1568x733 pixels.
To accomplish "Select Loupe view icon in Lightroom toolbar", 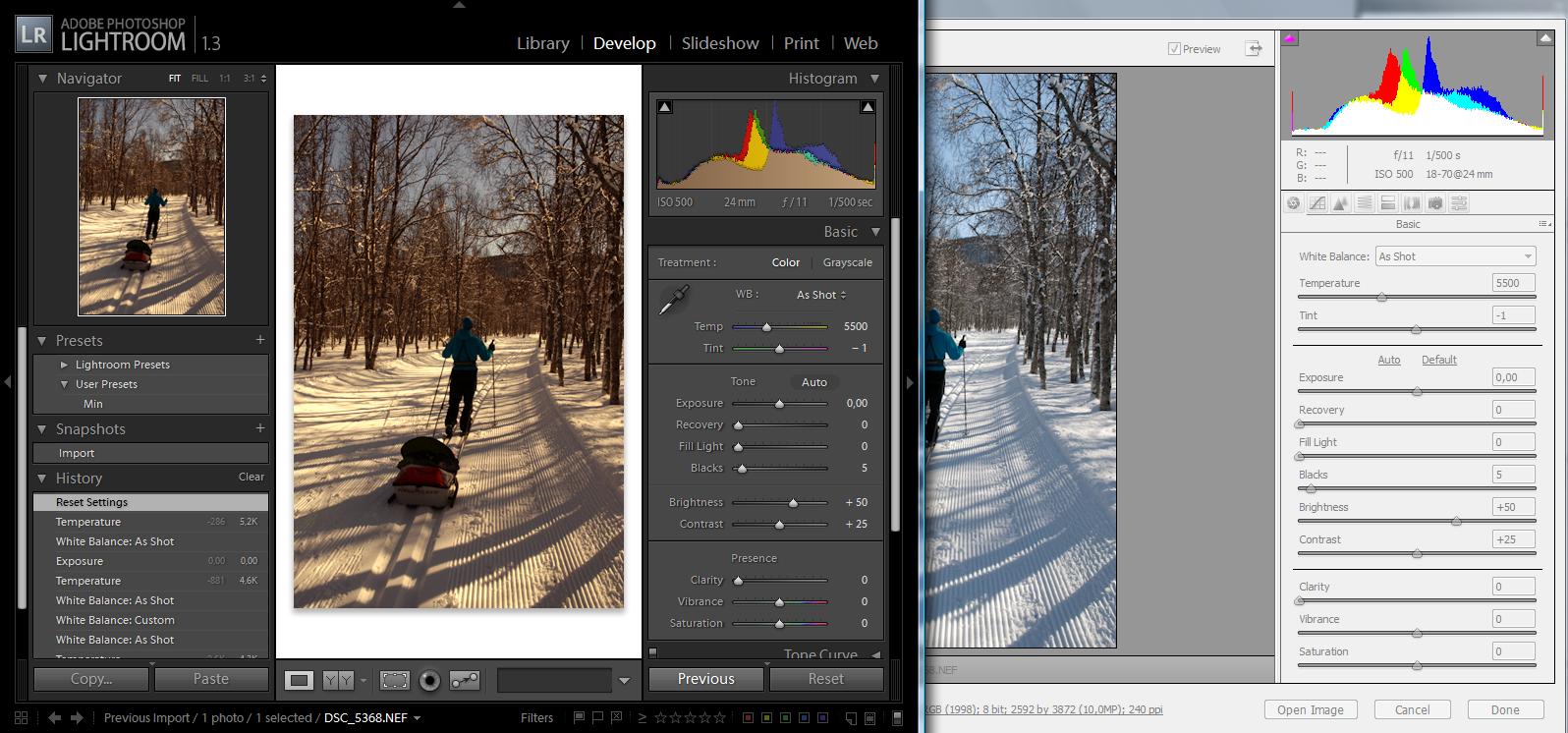I will click(300, 680).
